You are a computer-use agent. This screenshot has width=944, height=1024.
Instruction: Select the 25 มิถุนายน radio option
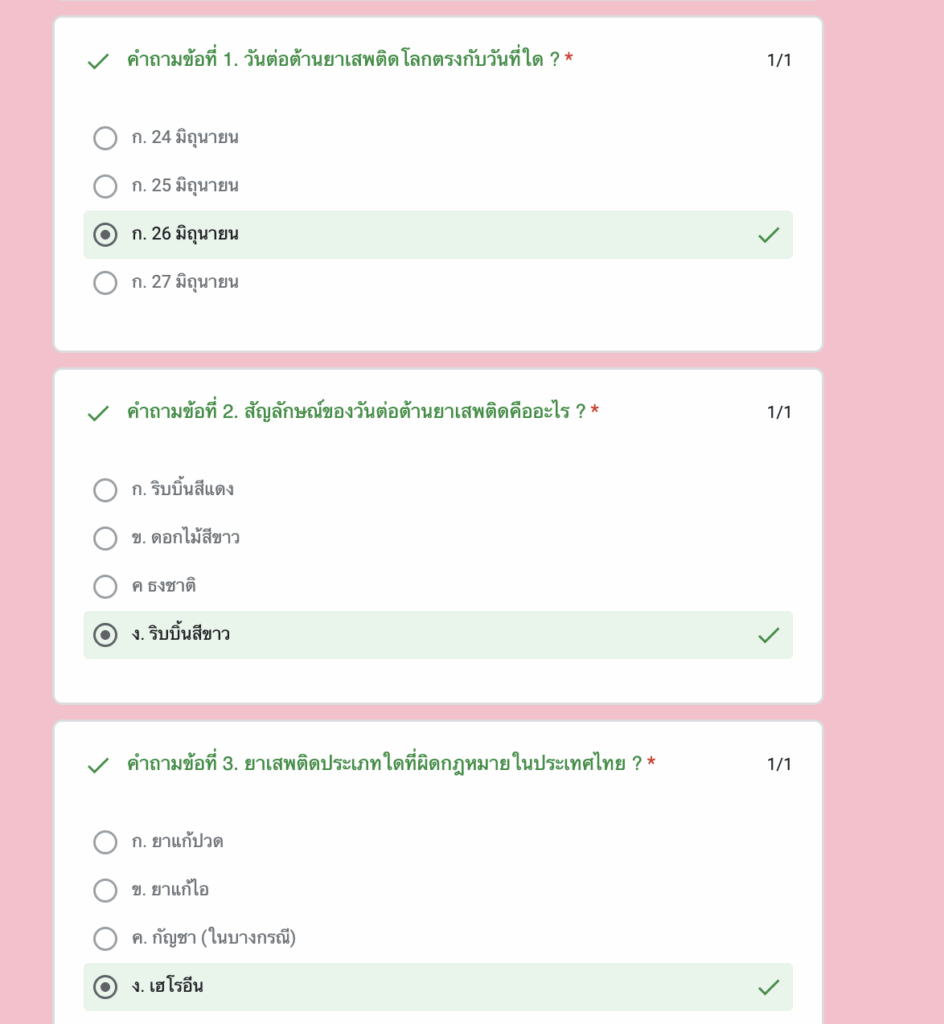(105, 187)
